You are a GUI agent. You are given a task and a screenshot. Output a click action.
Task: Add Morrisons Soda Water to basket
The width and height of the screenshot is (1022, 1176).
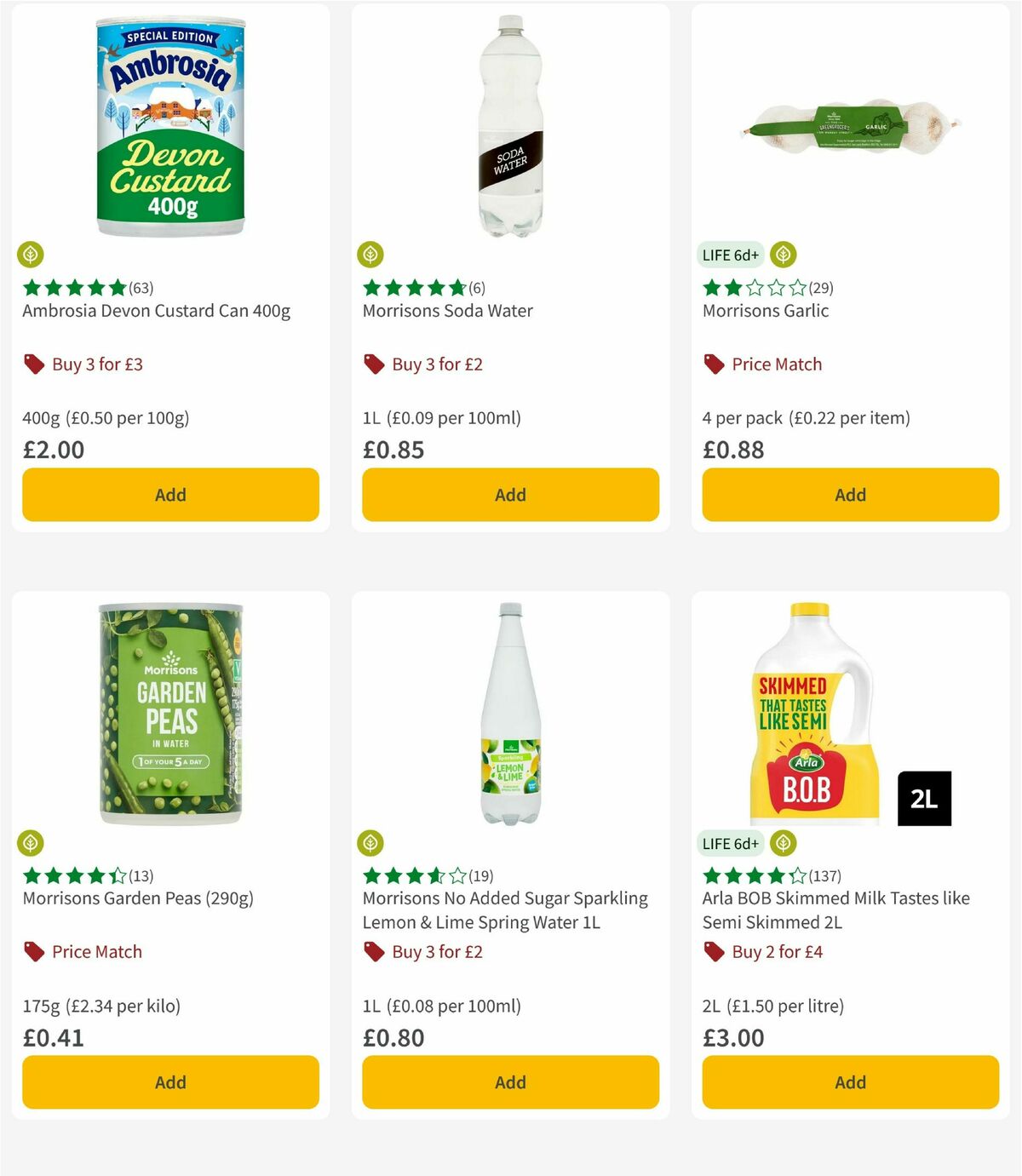point(509,495)
